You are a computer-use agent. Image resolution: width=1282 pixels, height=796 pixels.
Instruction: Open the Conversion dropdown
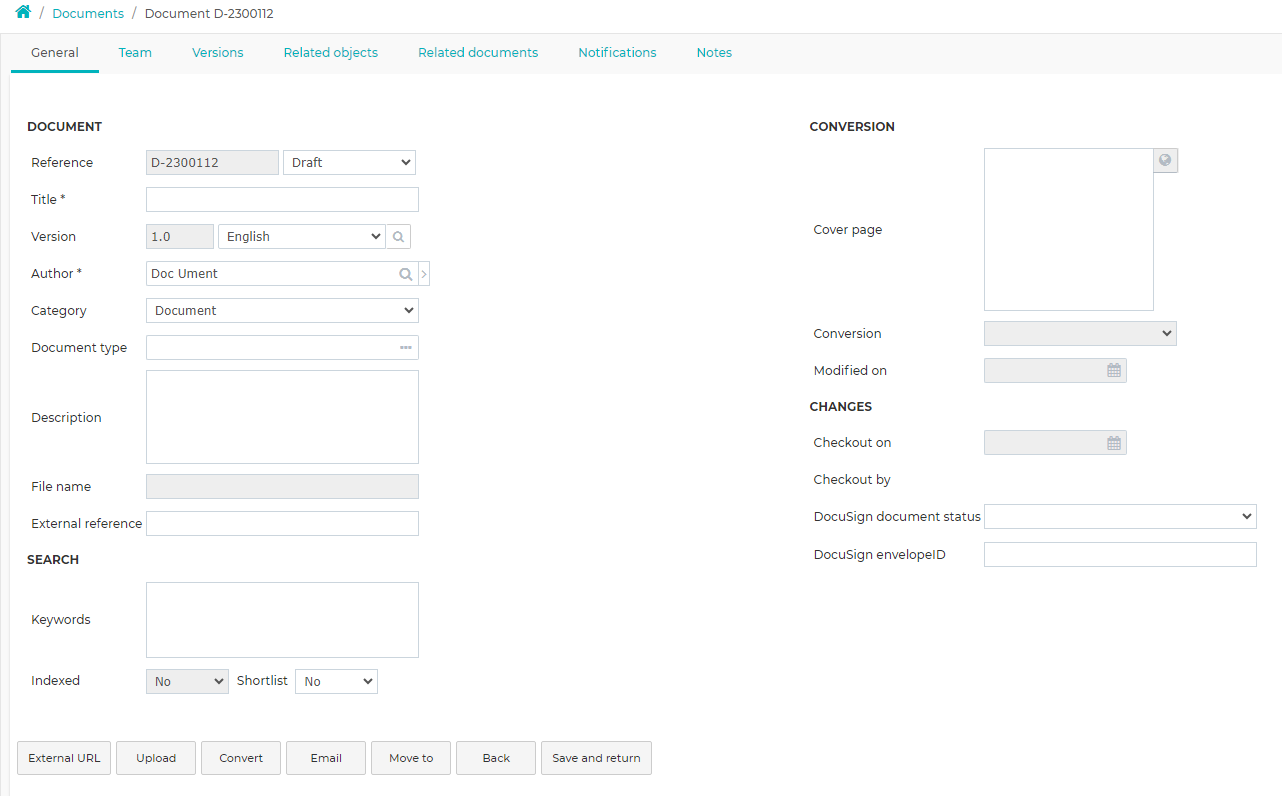pyautogui.click(x=1080, y=334)
